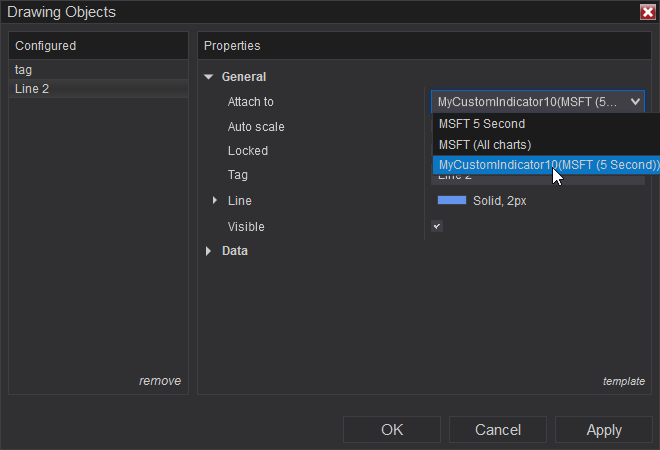This screenshot has height=450, width=660.
Task: Click the 'remove' link
Action: tap(160, 381)
